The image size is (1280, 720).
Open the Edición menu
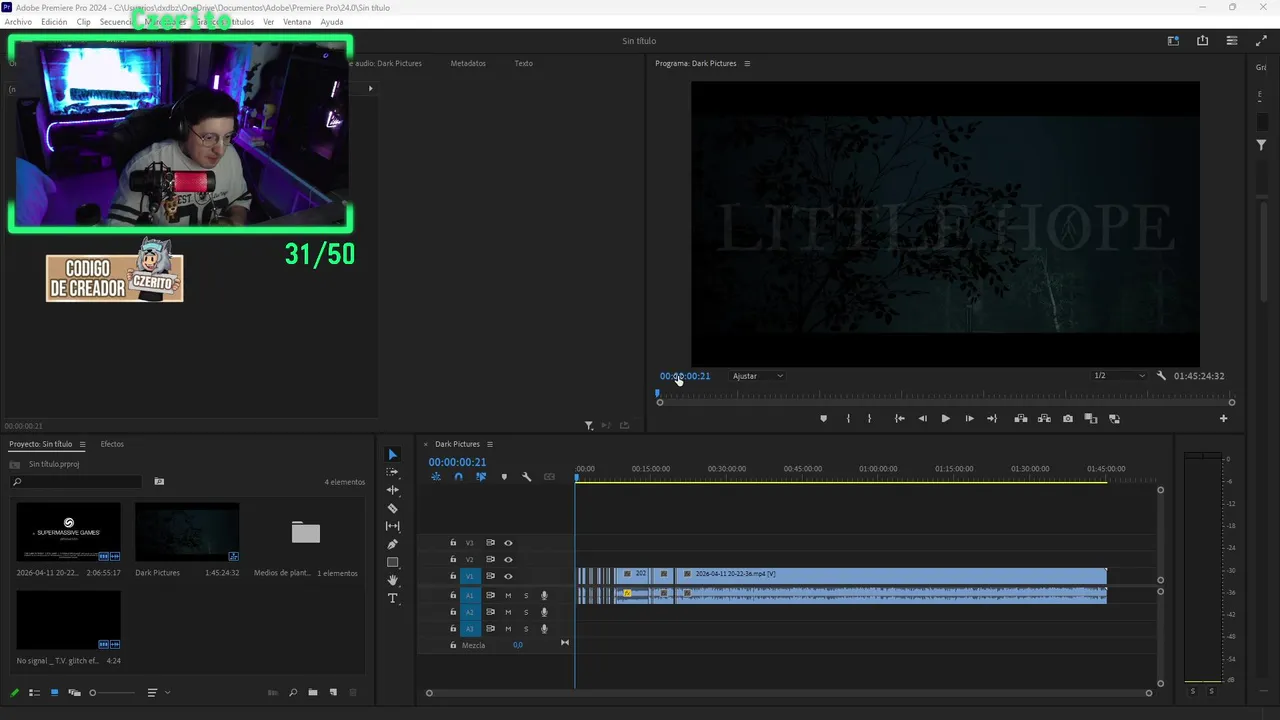[x=54, y=22]
